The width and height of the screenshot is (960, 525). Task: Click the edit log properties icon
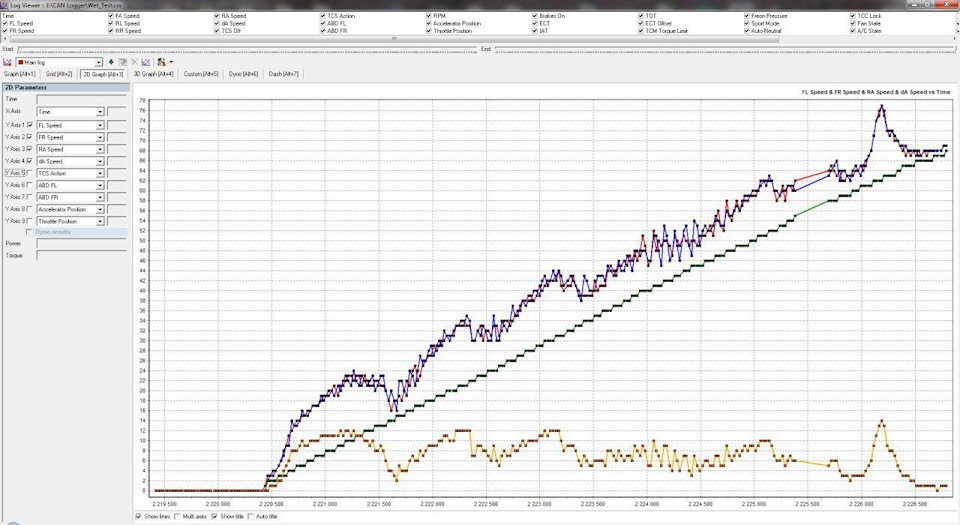coord(122,62)
